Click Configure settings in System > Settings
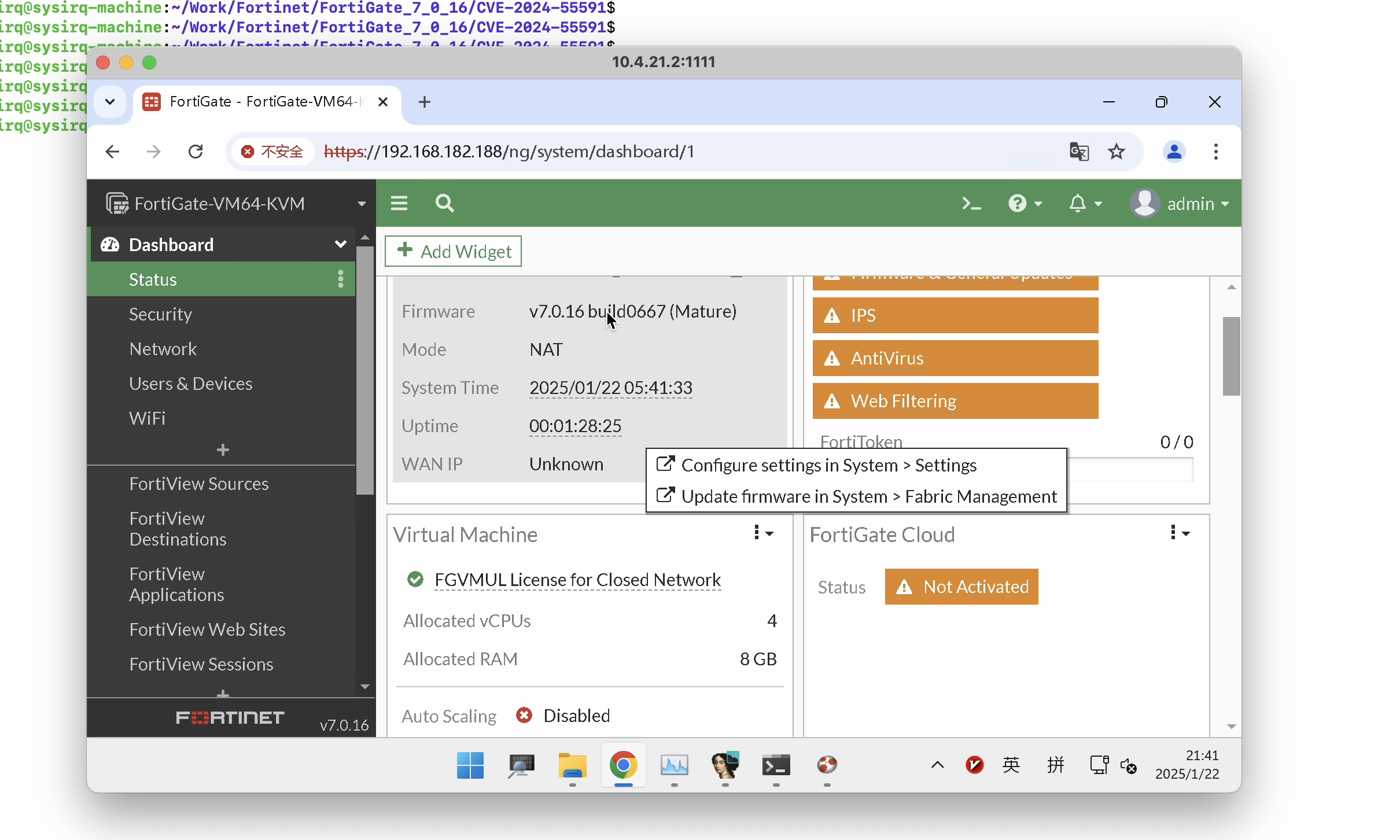 pyautogui.click(x=817, y=465)
